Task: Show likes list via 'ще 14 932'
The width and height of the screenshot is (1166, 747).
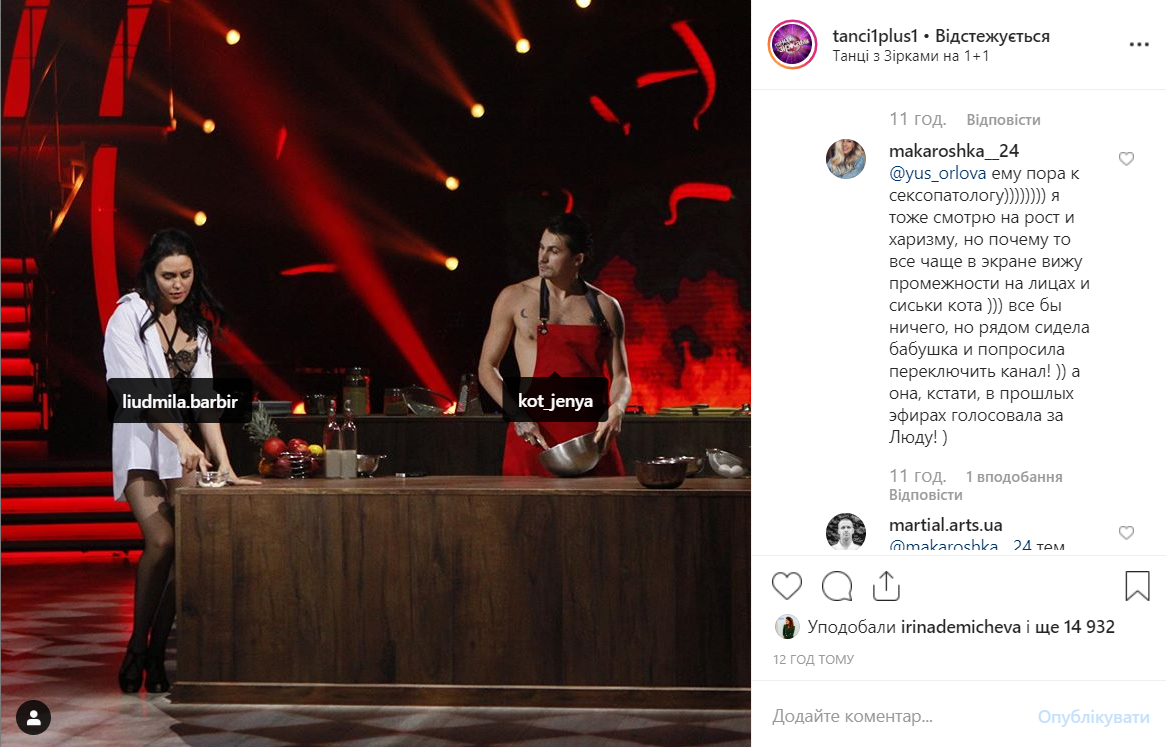Action: (x=1075, y=627)
